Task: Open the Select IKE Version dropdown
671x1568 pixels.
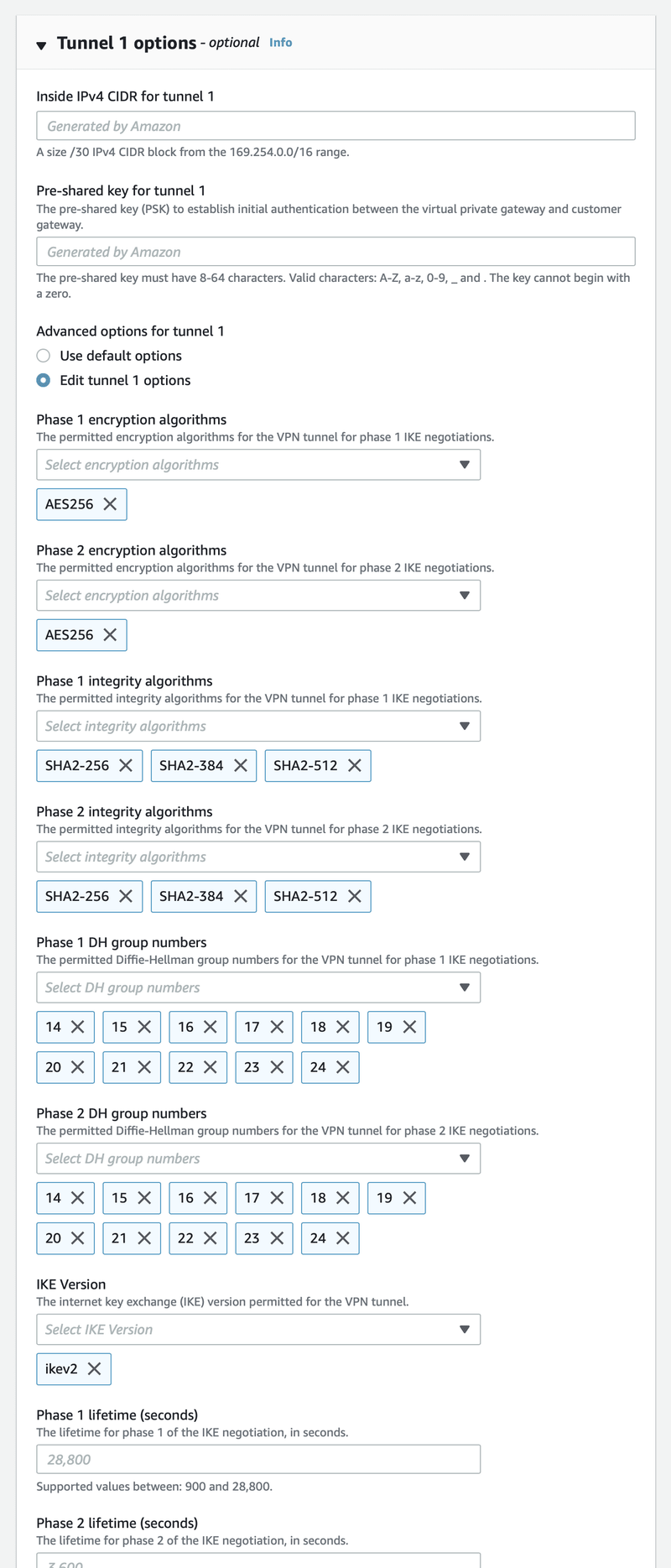Action: (258, 1329)
